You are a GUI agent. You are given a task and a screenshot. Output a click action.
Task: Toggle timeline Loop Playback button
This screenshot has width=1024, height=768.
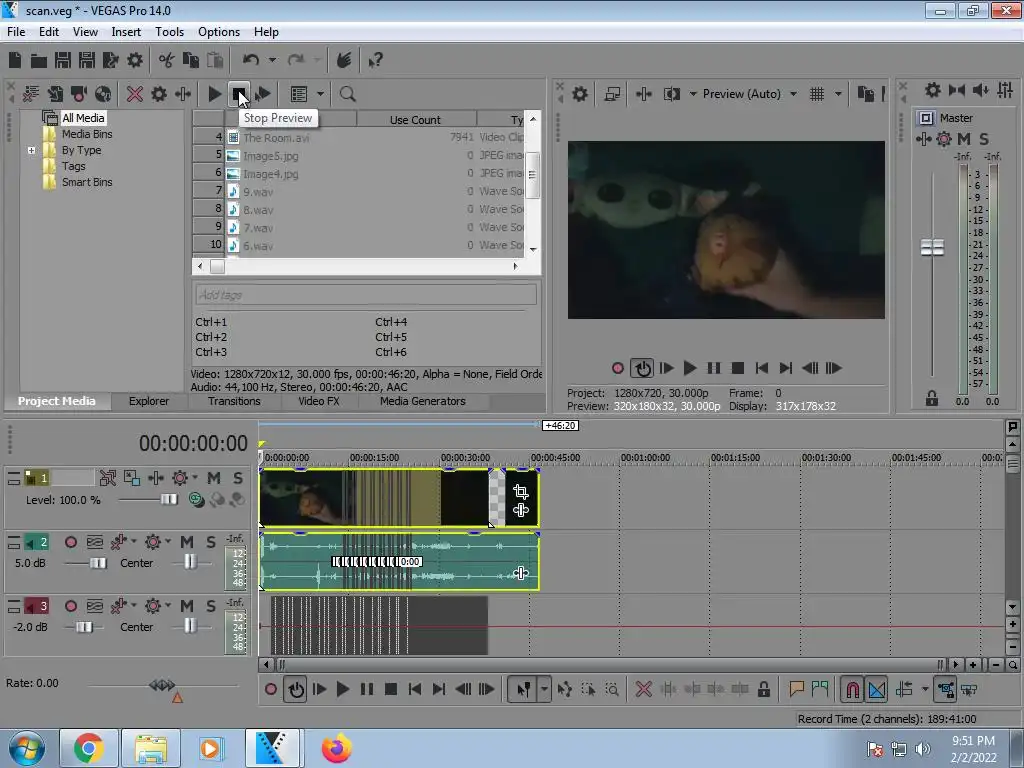pos(295,689)
